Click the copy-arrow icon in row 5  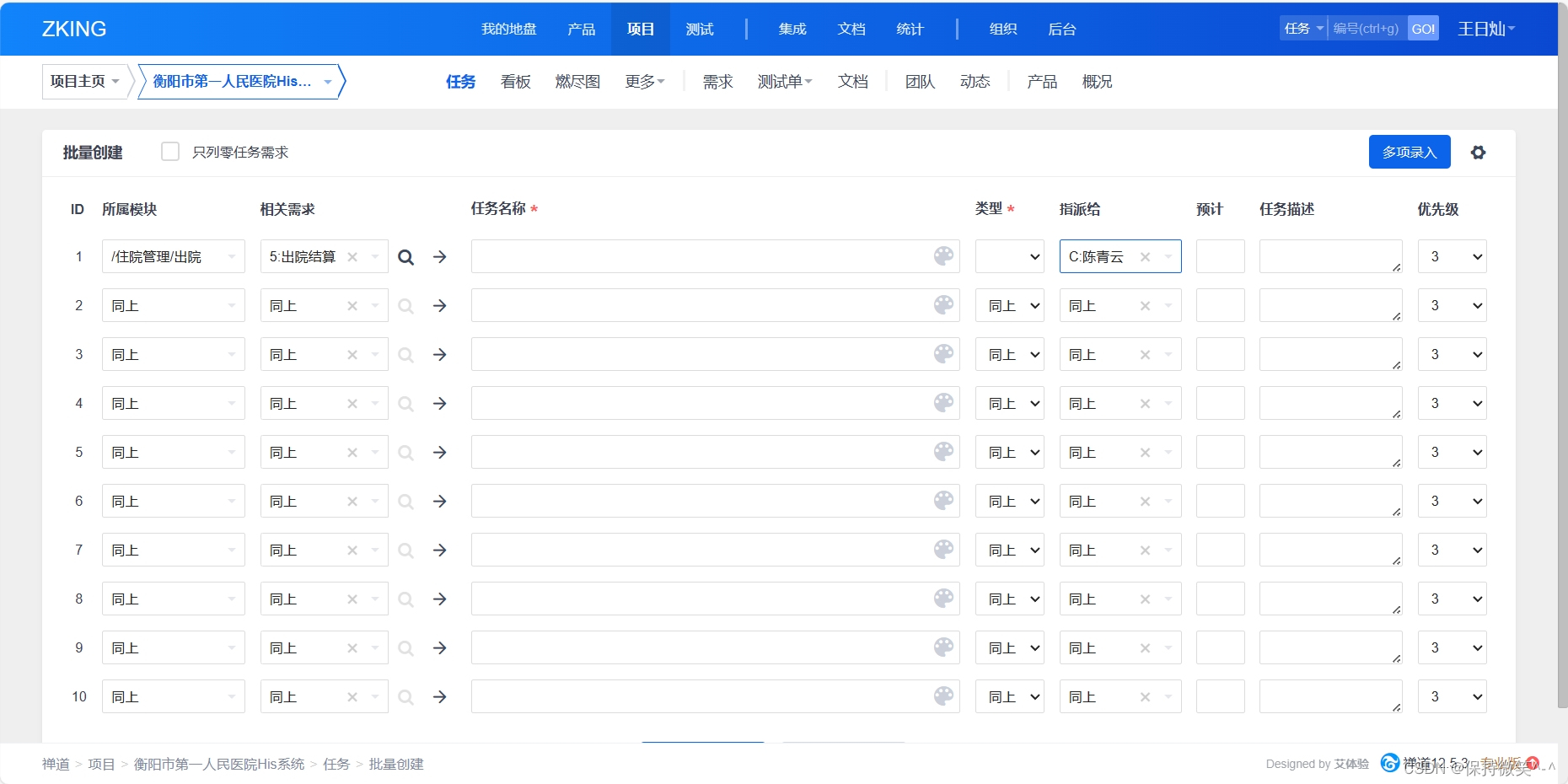[x=440, y=453]
